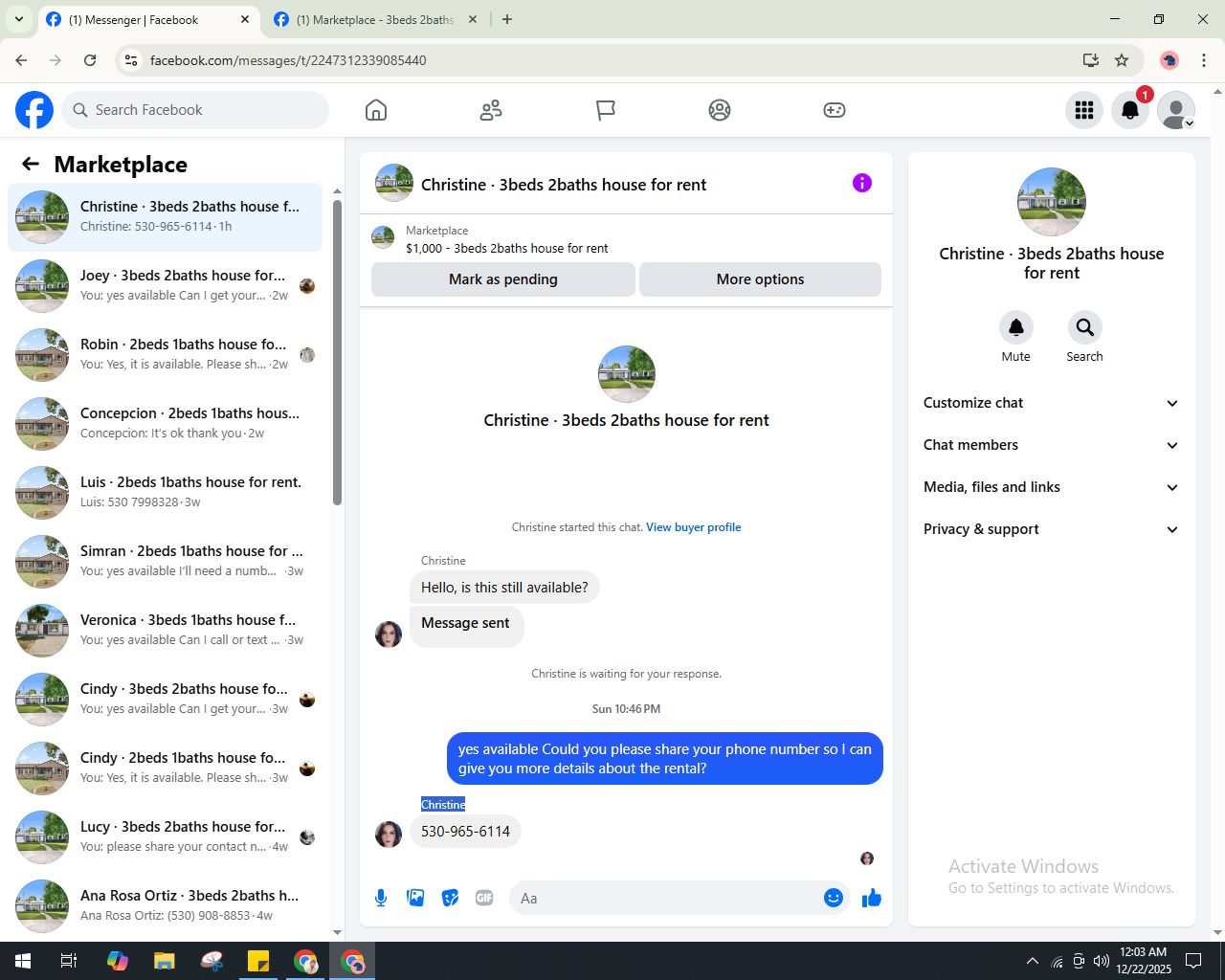The height and width of the screenshot is (980, 1225).
Task: Click the Aa message input box
Action: click(x=667, y=898)
